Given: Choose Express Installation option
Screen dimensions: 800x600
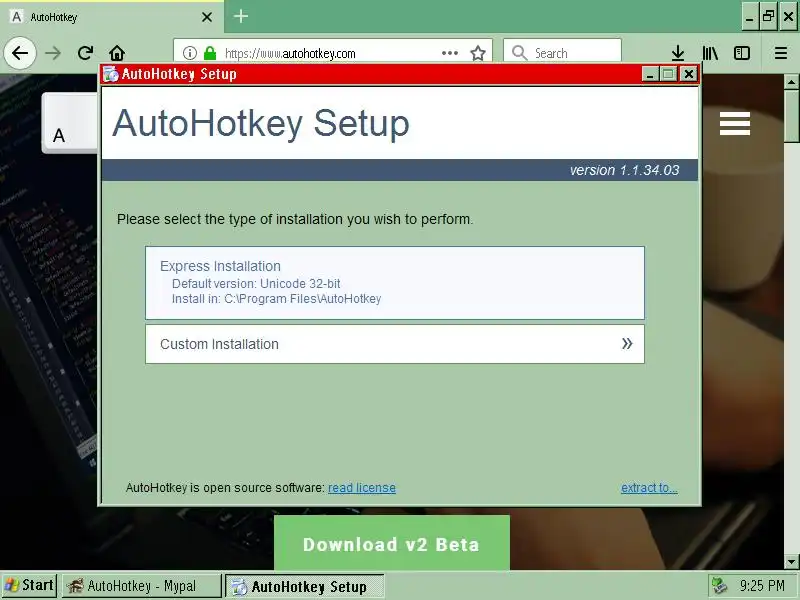Looking at the screenshot, I should pos(395,283).
